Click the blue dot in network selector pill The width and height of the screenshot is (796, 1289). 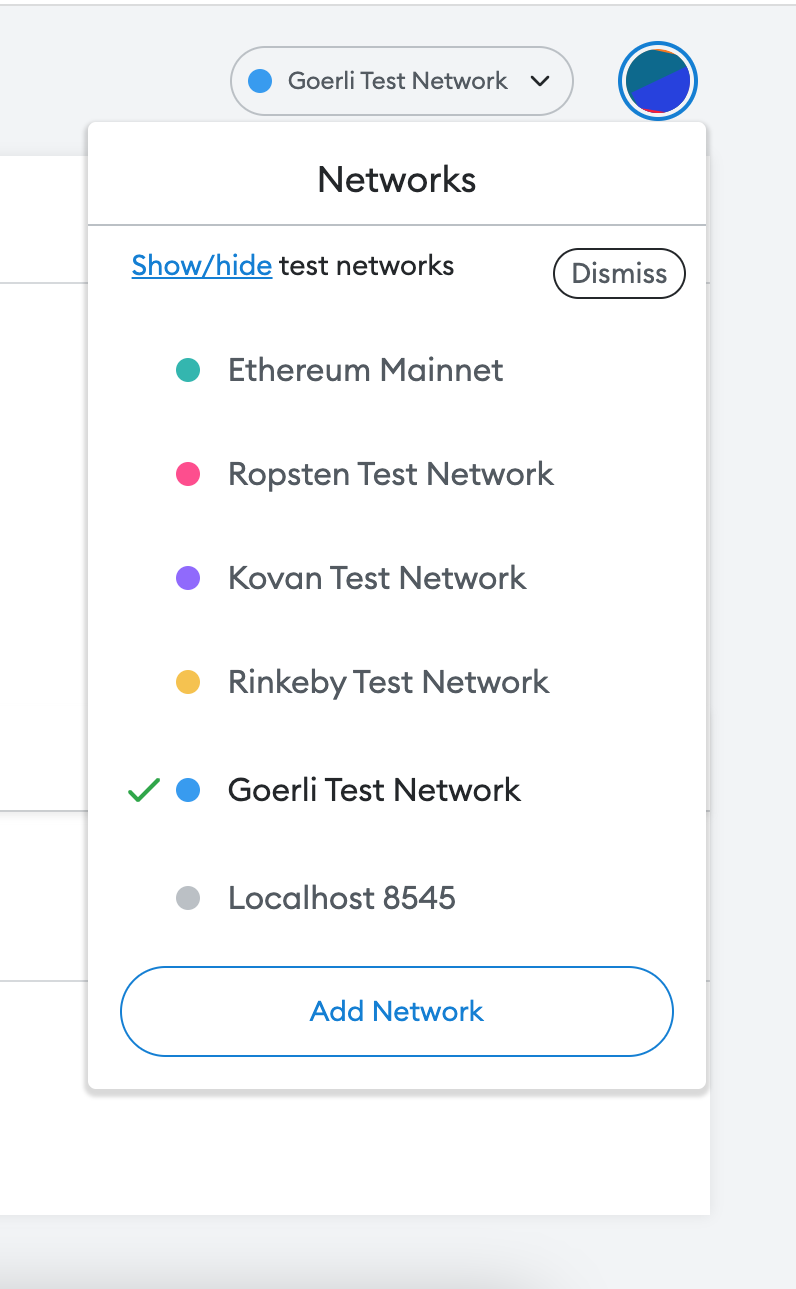(260, 81)
